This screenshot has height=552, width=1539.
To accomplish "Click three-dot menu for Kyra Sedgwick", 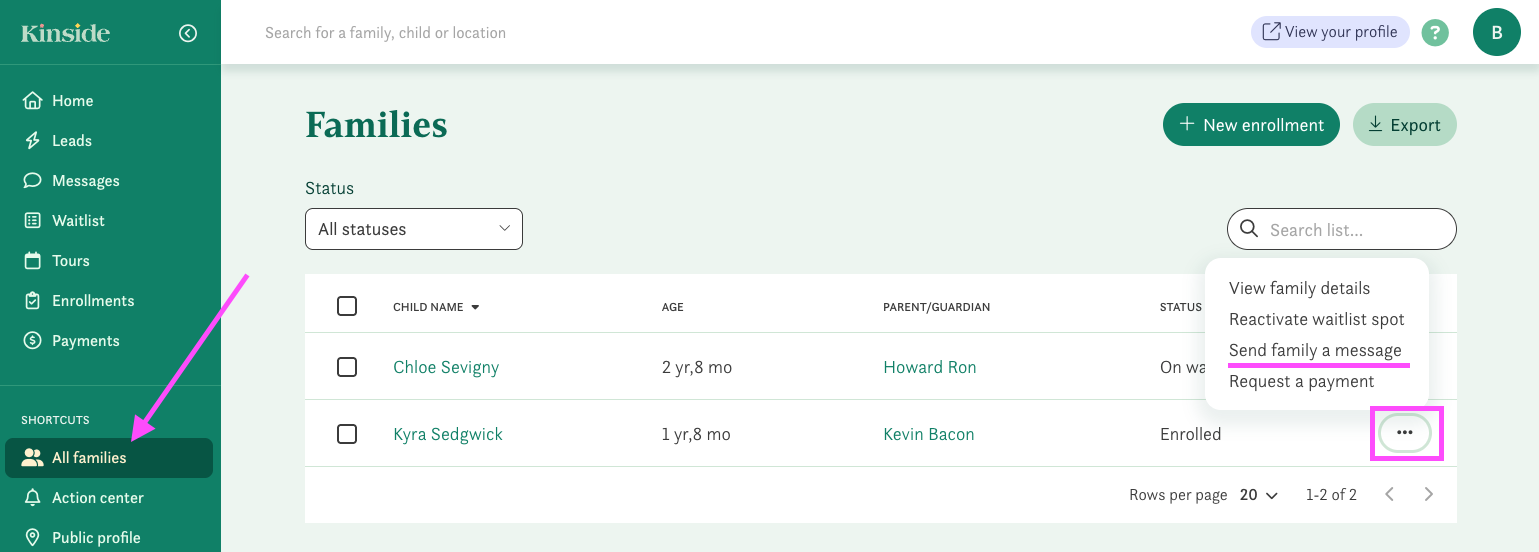I will (1404, 433).
